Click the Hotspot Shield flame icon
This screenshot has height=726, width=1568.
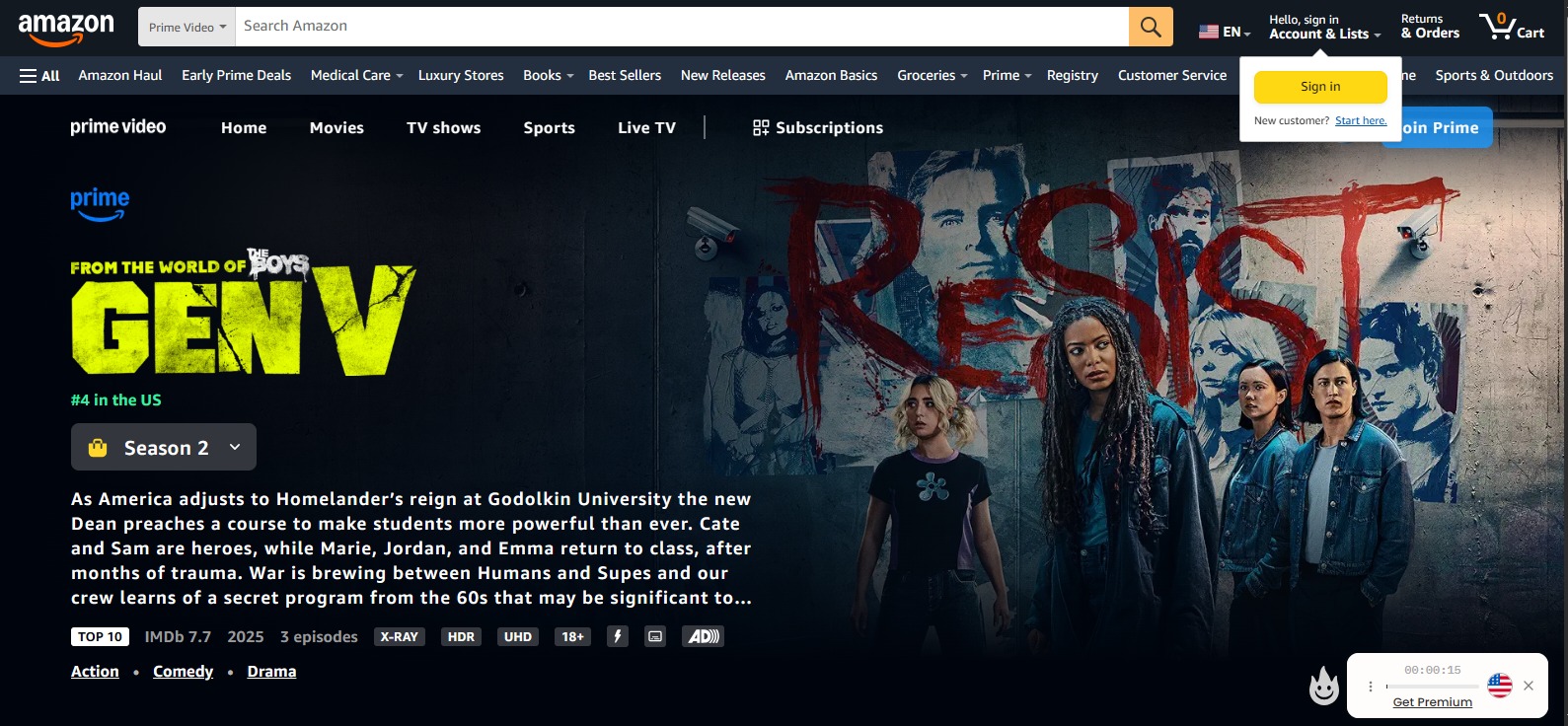(1323, 686)
